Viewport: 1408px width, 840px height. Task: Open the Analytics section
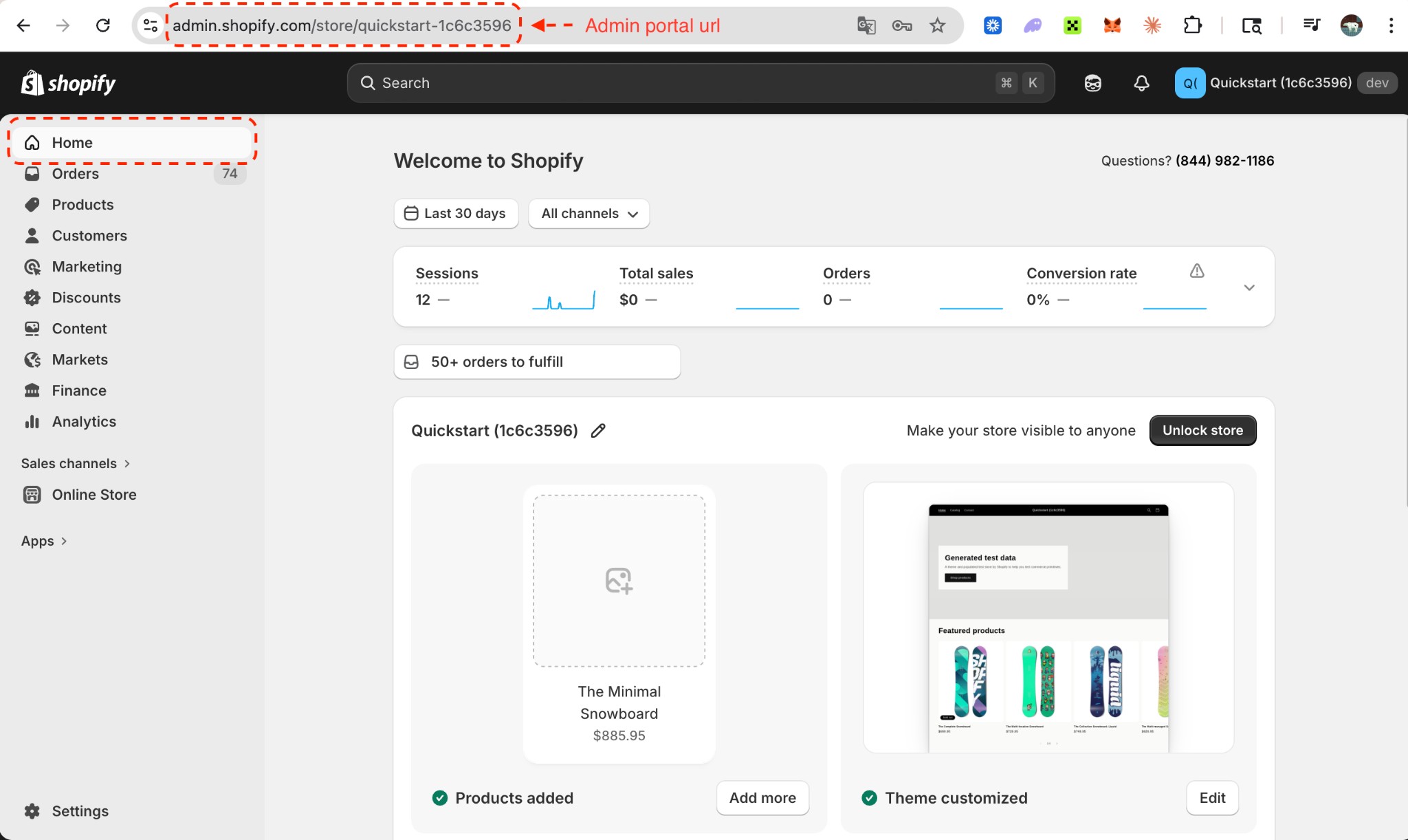pos(84,421)
